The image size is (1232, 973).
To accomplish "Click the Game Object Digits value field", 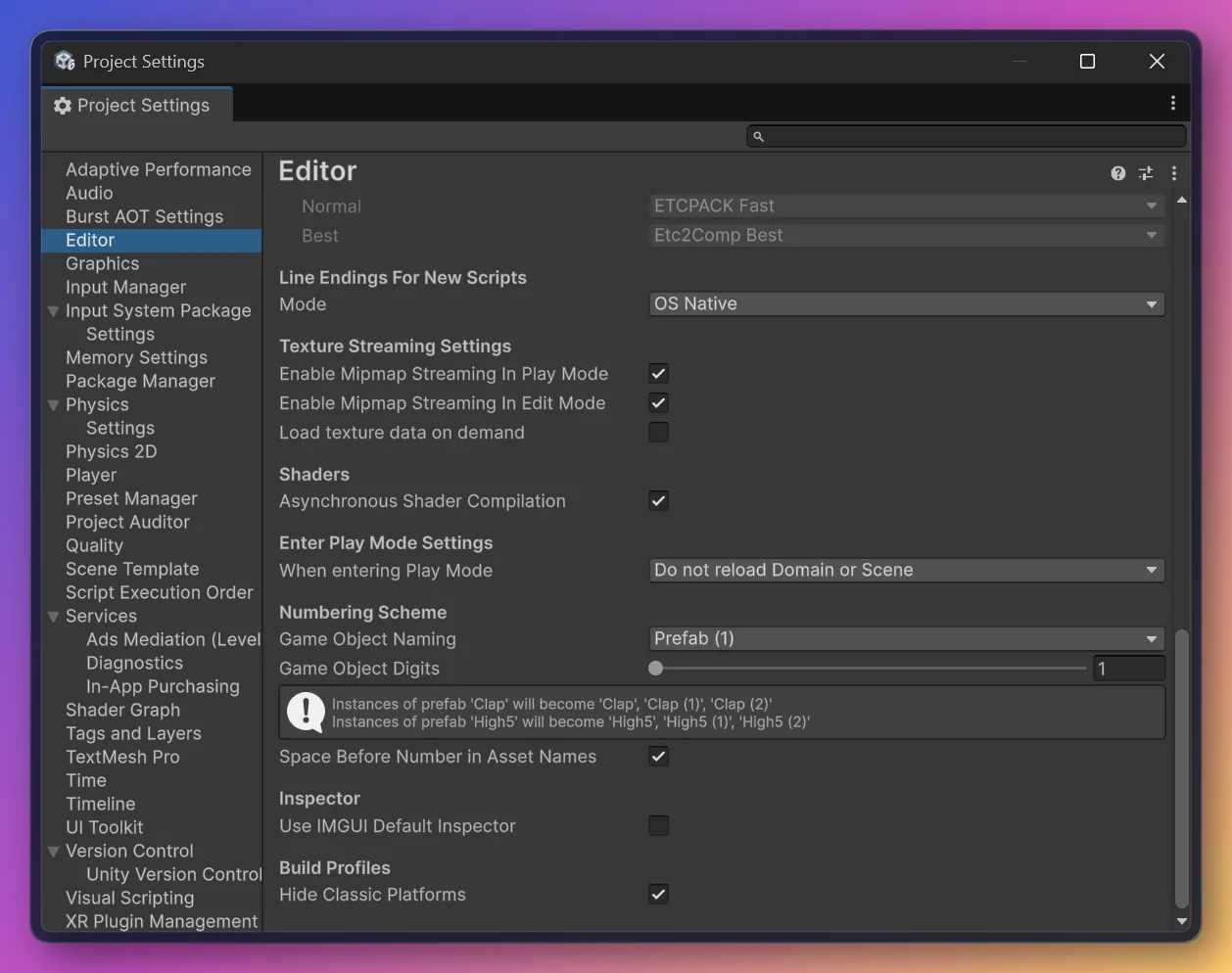I will point(1129,669).
